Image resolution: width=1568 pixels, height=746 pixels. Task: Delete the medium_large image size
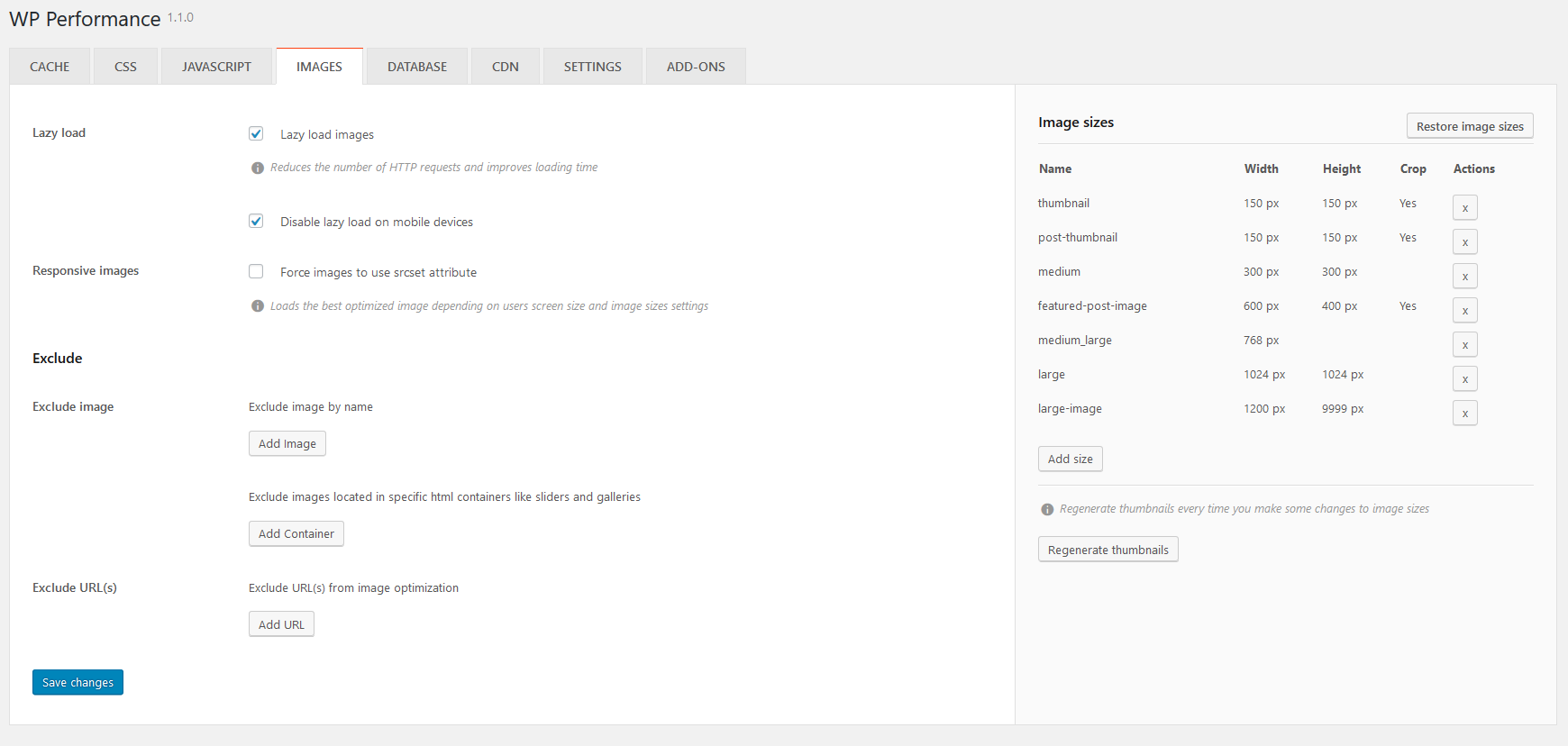pos(1464,345)
